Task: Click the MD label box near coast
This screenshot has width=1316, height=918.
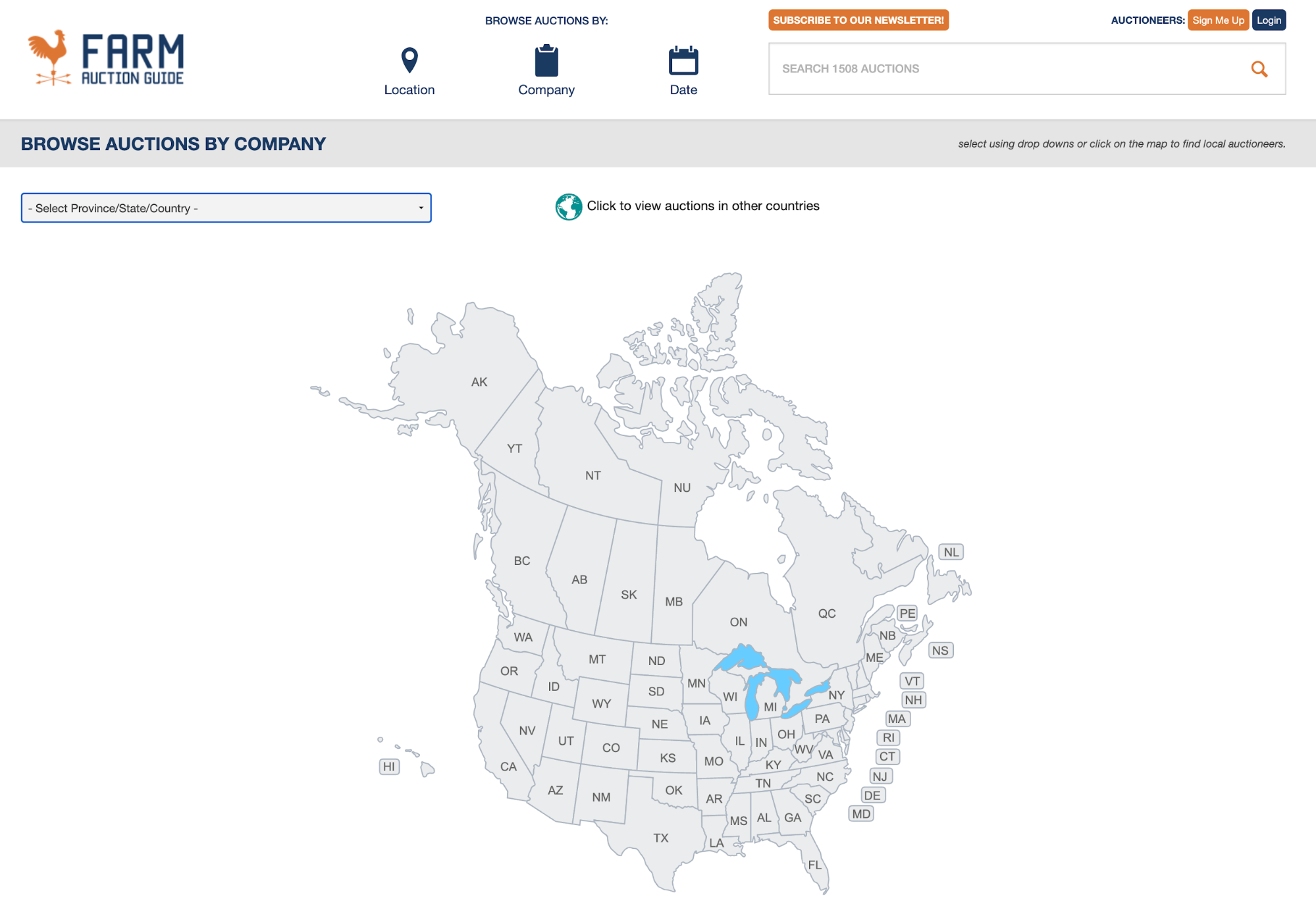Action: [861, 814]
